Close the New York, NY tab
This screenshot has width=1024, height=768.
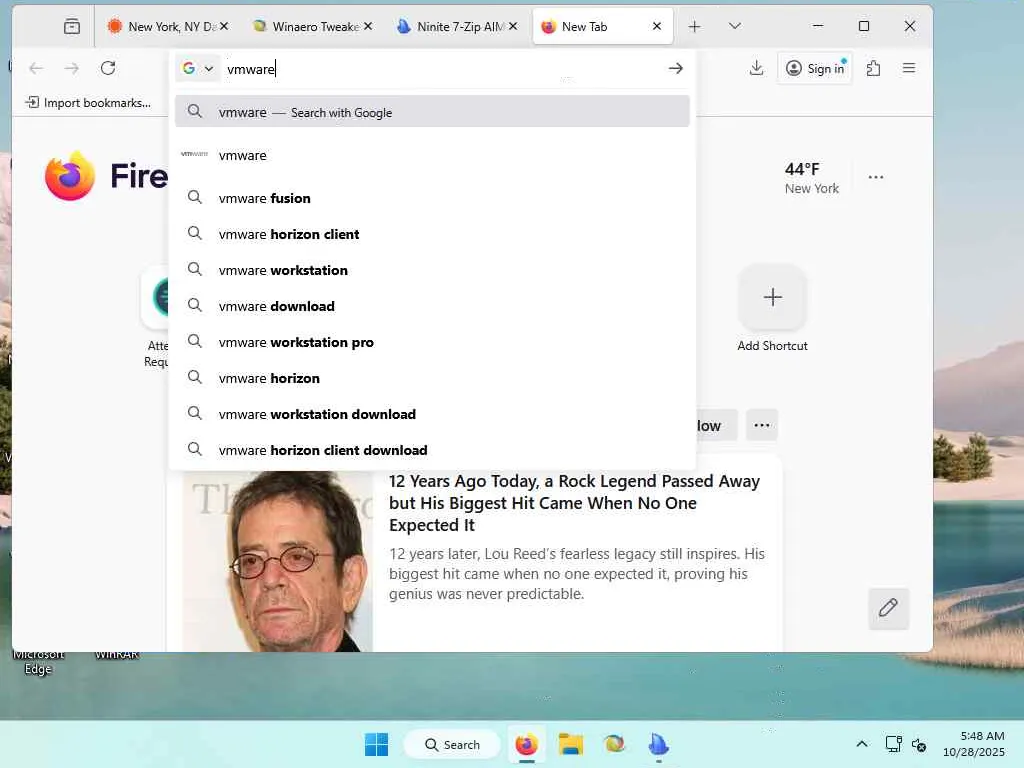coord(224,26)
